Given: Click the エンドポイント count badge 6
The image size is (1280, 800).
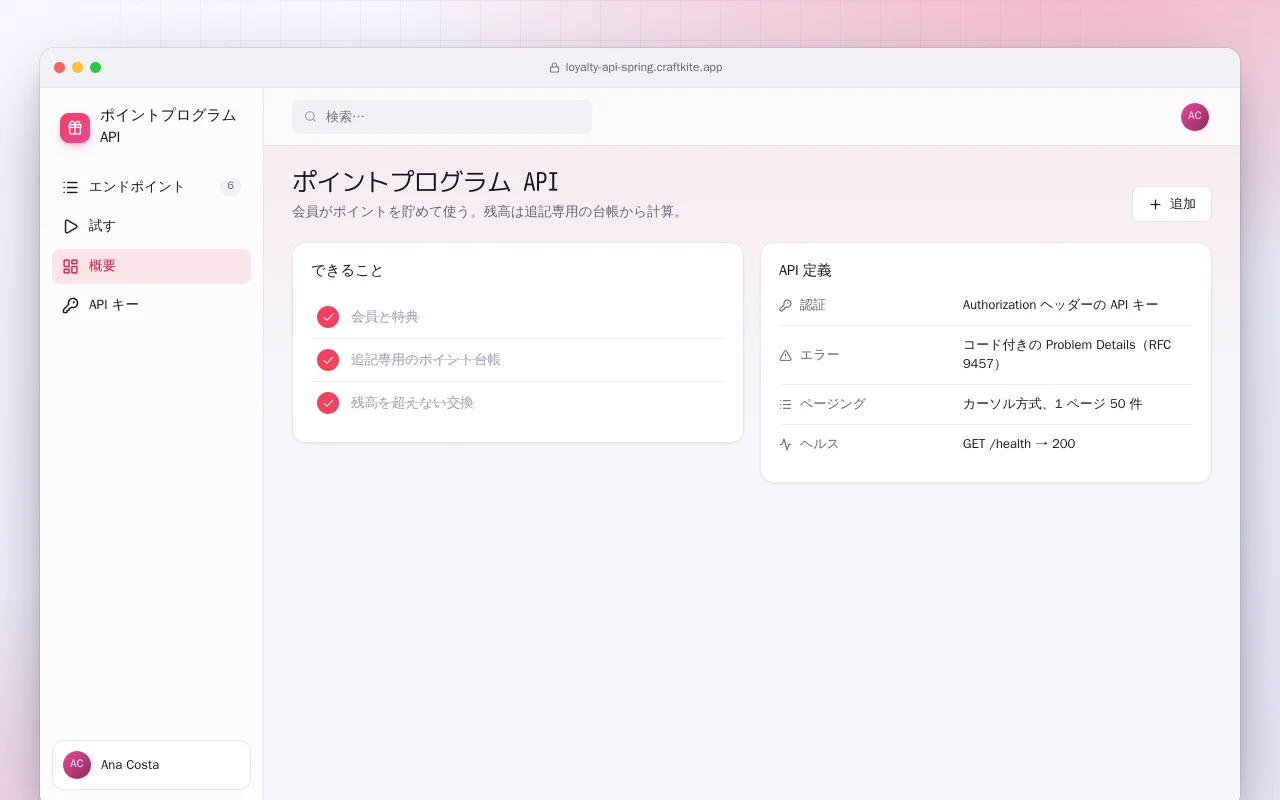Looking at the screenshot, I should coord(230,186).
